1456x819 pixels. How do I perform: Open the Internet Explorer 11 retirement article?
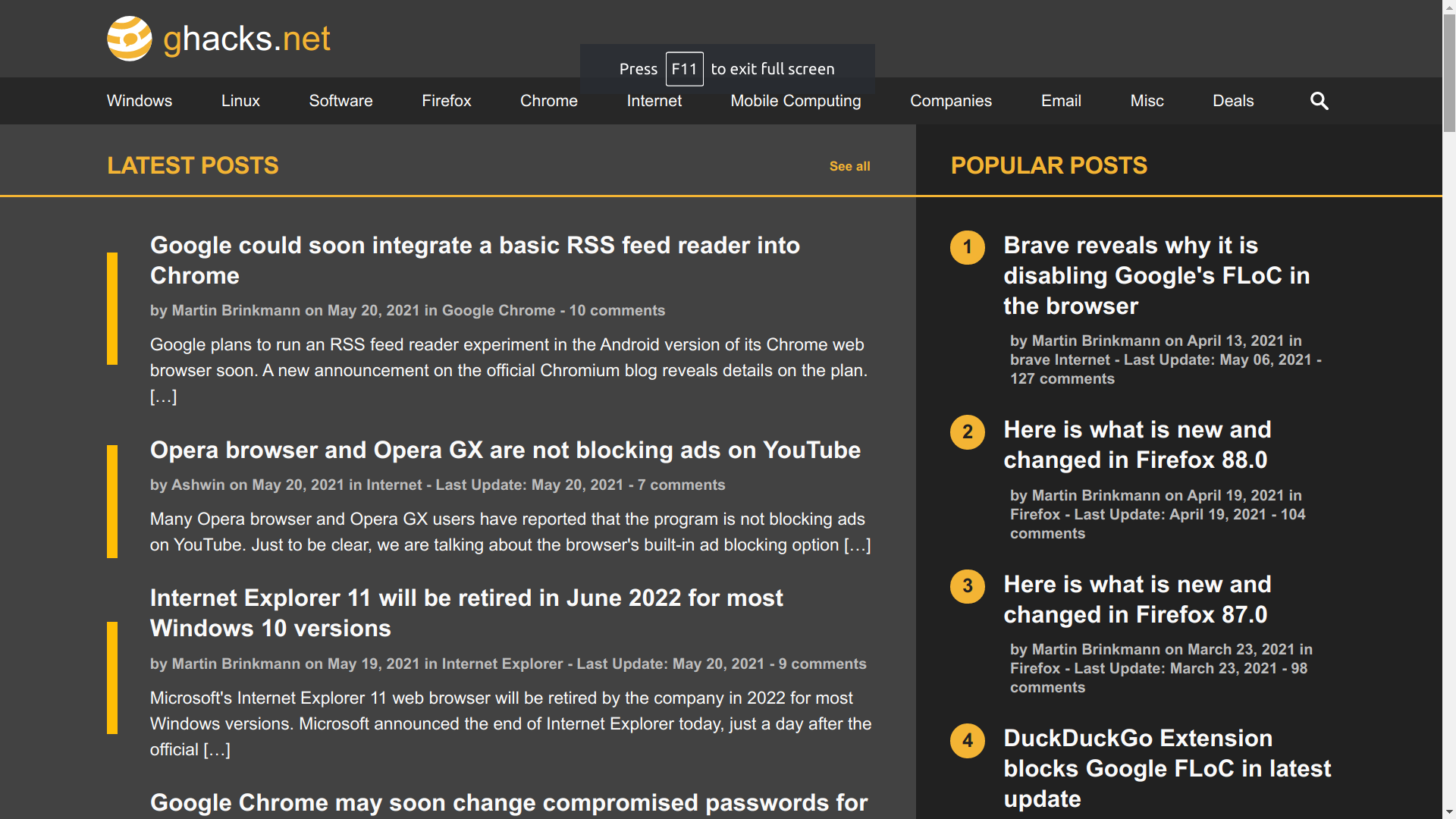tap(466, 613)
